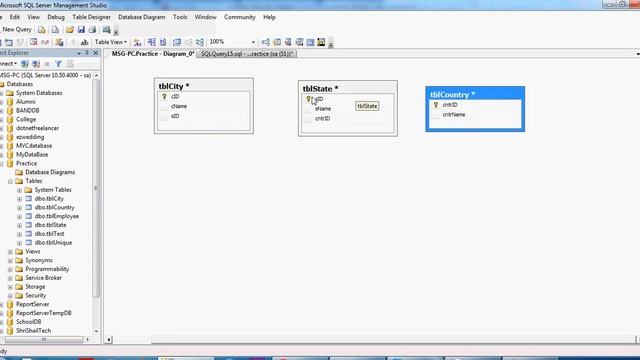This screenshot has height=360, width=640.
Task: Click the Manage Indexes and Keys icon
Action: click(277, 42)
